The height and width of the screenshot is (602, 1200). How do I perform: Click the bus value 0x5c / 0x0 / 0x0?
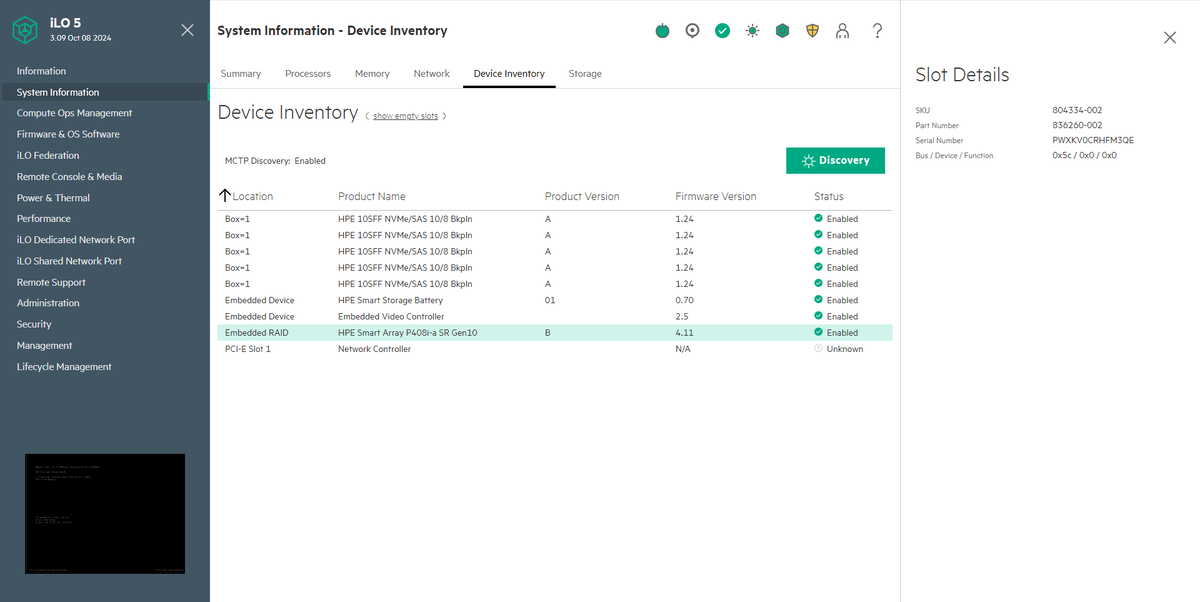click(x=1084, y=156)
